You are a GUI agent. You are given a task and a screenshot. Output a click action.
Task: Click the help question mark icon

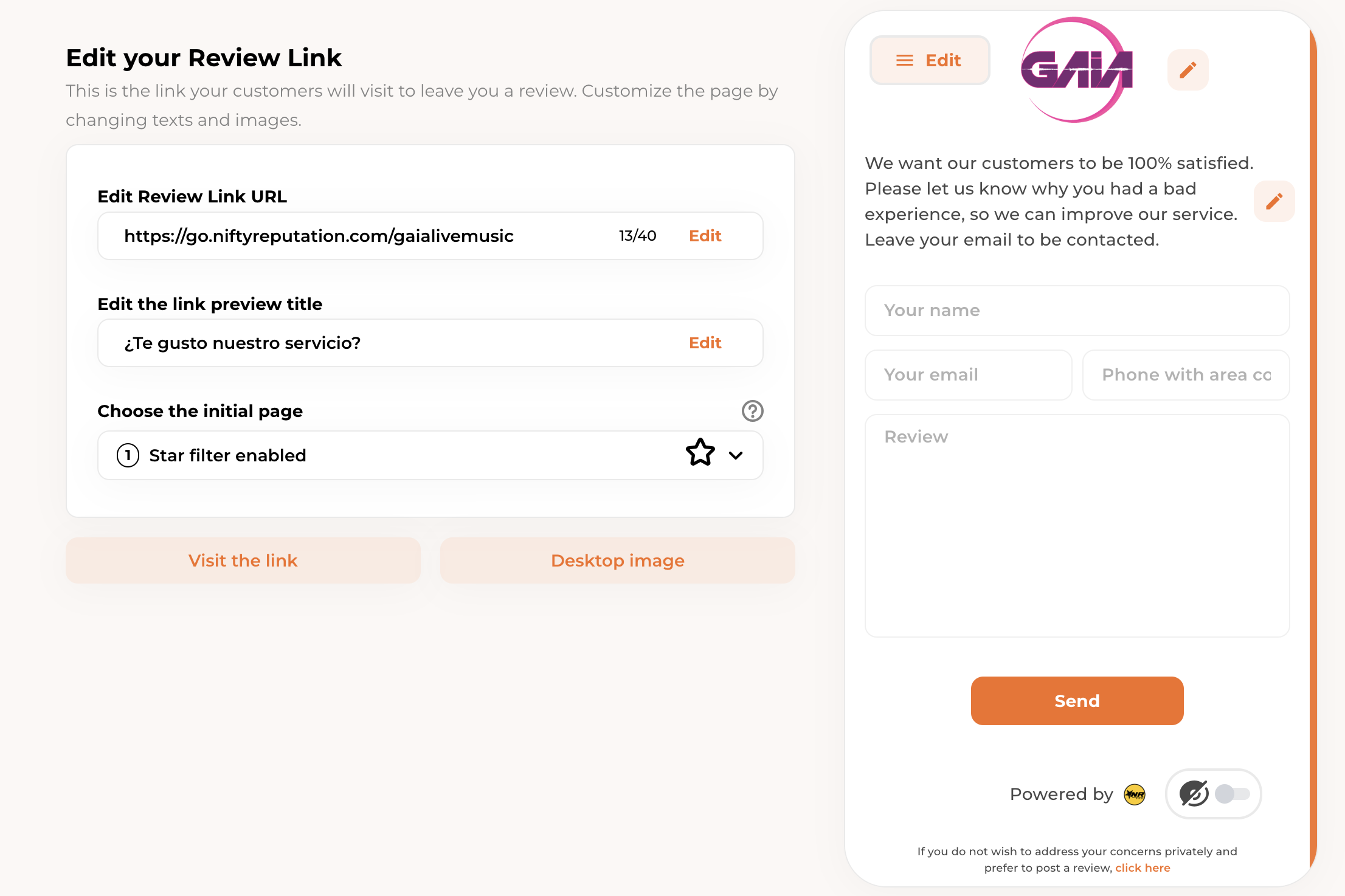[752, 411]
